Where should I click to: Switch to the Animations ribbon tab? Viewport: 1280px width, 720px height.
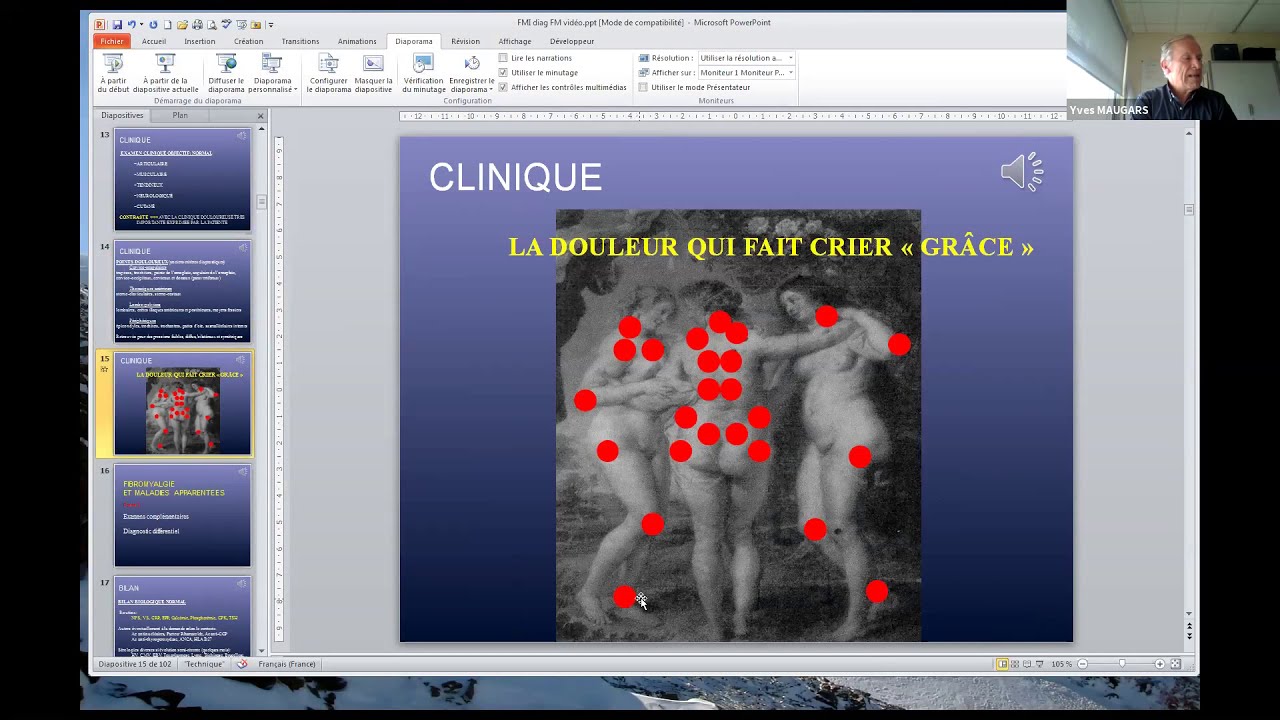(x=357, y=41)
